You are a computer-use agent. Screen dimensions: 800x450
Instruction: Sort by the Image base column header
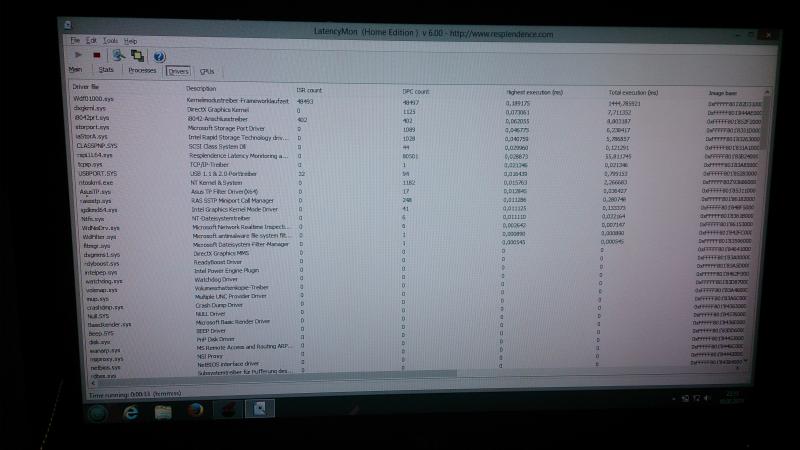point(722,93)
